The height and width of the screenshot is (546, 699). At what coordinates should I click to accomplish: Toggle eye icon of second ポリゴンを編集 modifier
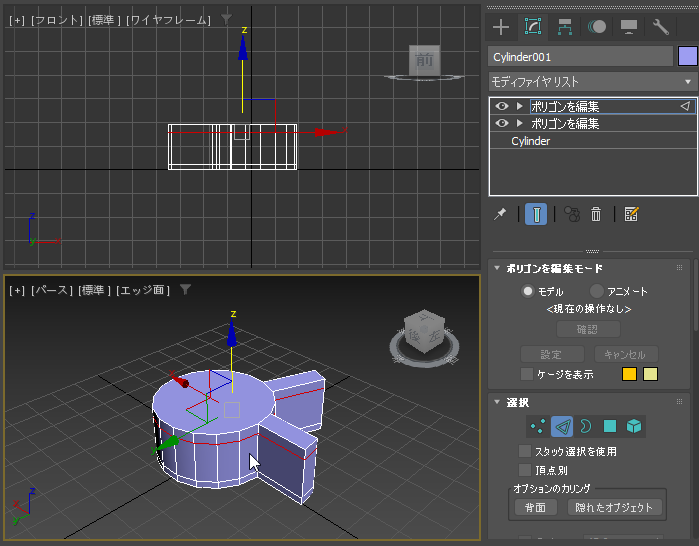[x=502, y=123]
